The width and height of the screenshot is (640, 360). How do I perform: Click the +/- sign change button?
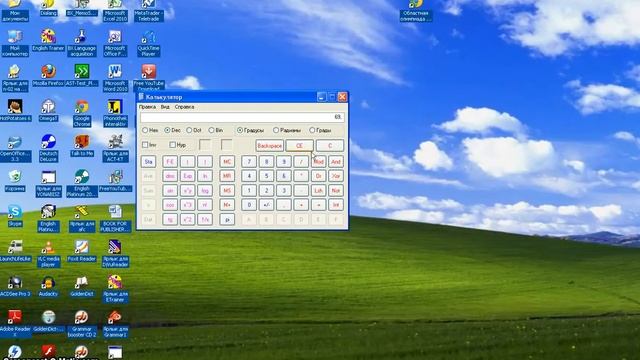(267, 205)
